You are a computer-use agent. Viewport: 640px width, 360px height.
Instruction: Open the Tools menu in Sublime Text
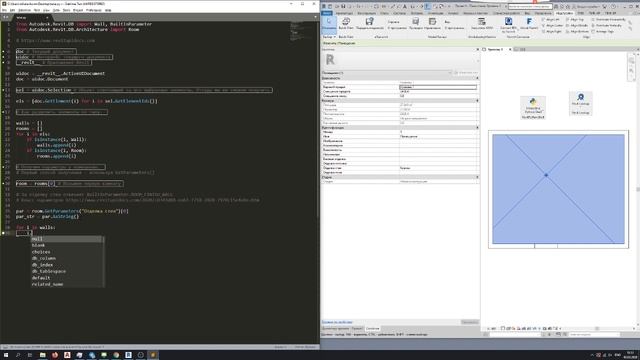click(x=67, y=10)
